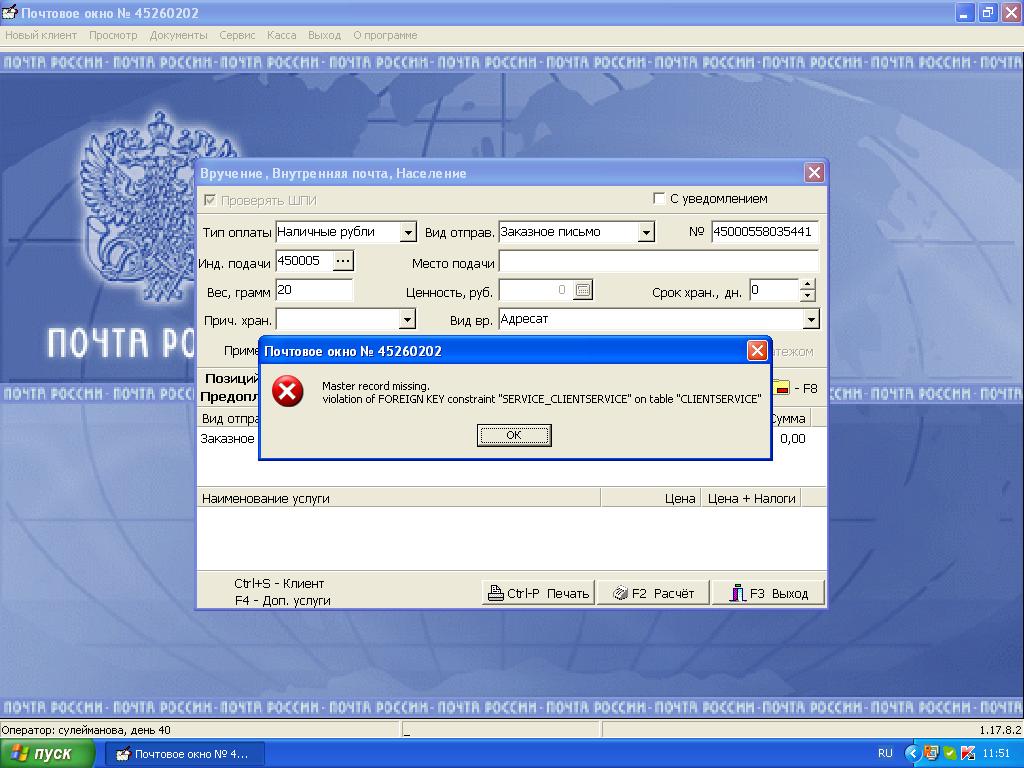Click the № tracking number field
The width and height of the screenshot is (1024, 768).
pyautogui.click(x=765, y=232)
